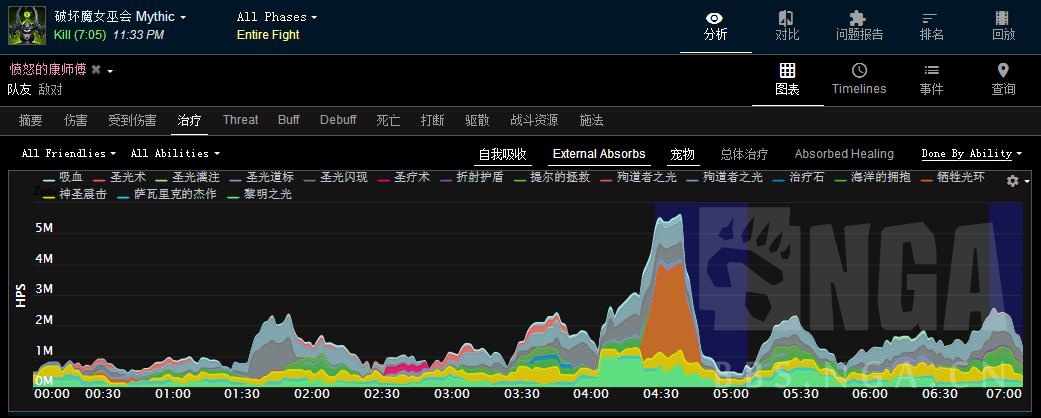Click the boss portrait icon

[27, 26]
